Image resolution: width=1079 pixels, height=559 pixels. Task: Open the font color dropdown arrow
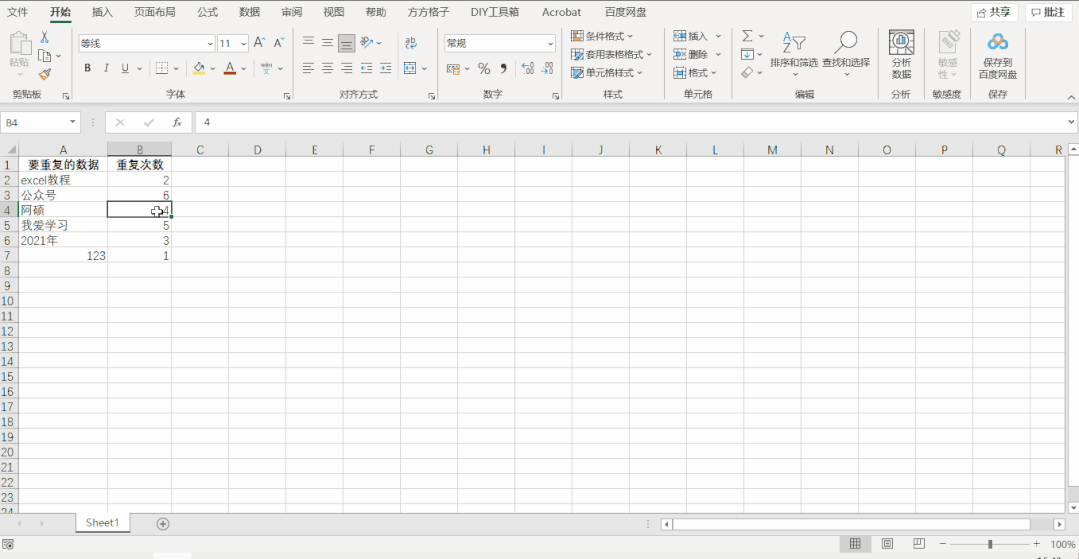click(243, 69)
